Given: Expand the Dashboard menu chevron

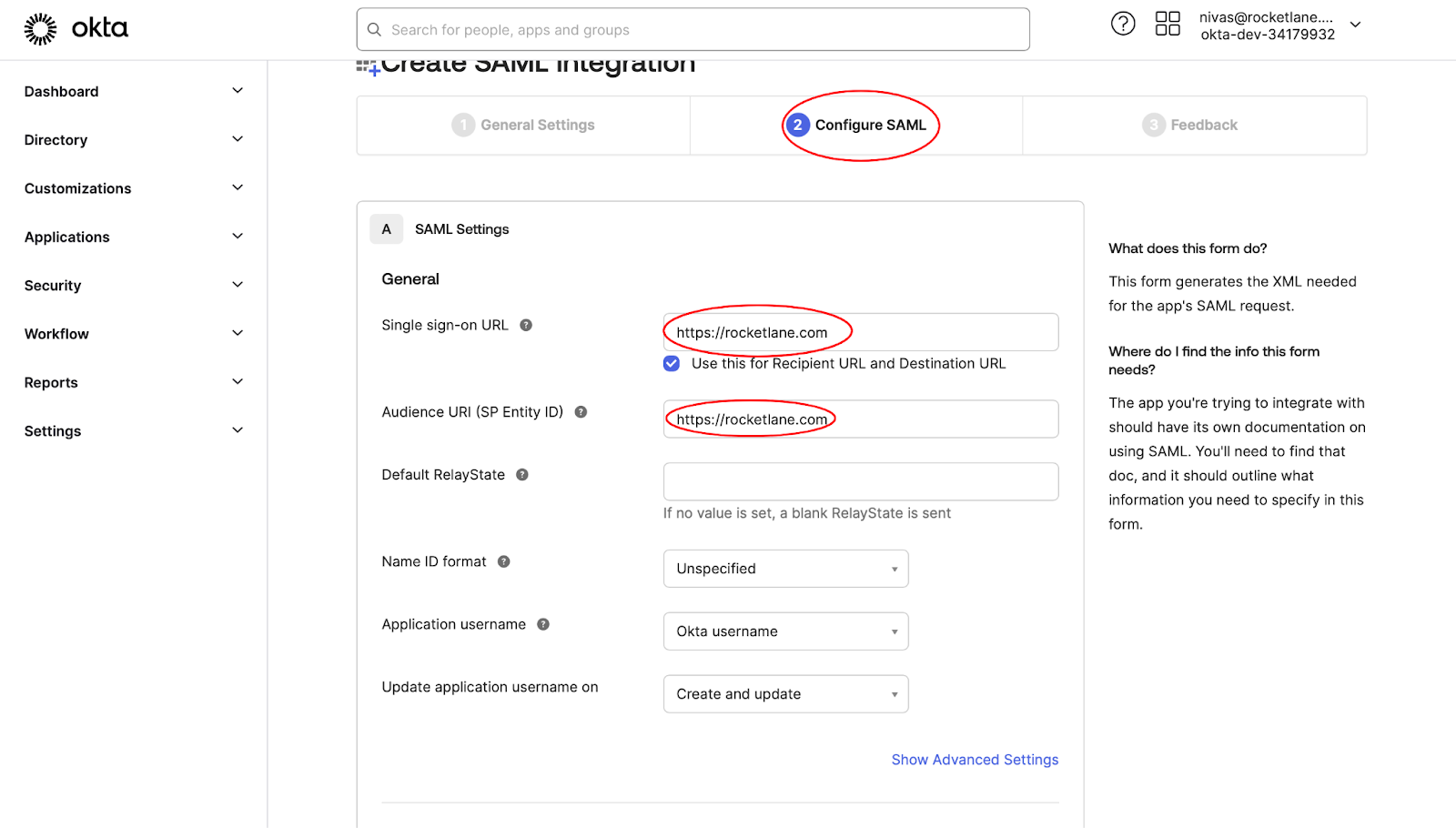Looking at the screenshot, I should (x=238, y=91).
